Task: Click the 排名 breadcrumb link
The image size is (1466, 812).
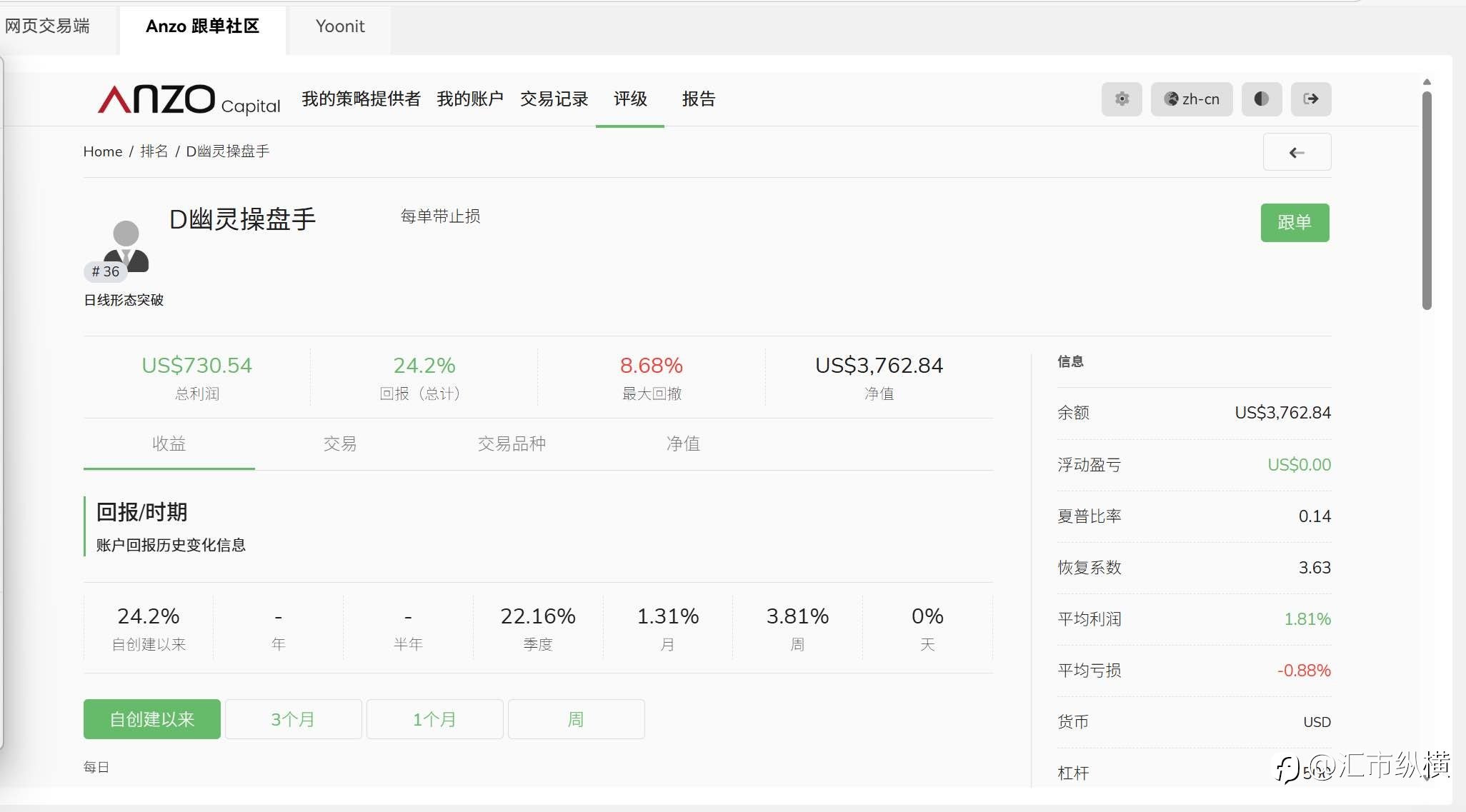Action: click(x=154, y=151)
